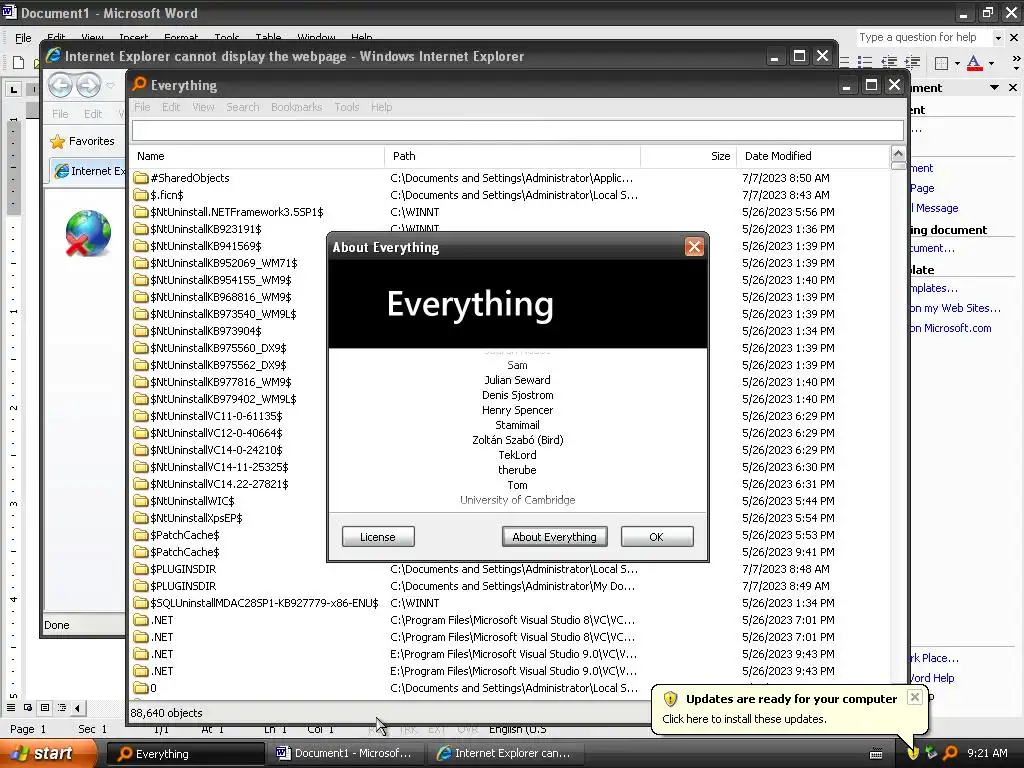Click the Internet Explorer back arrow
Image resolution: width=1024 pixels, height=768 pixels.
pos(60,85)
